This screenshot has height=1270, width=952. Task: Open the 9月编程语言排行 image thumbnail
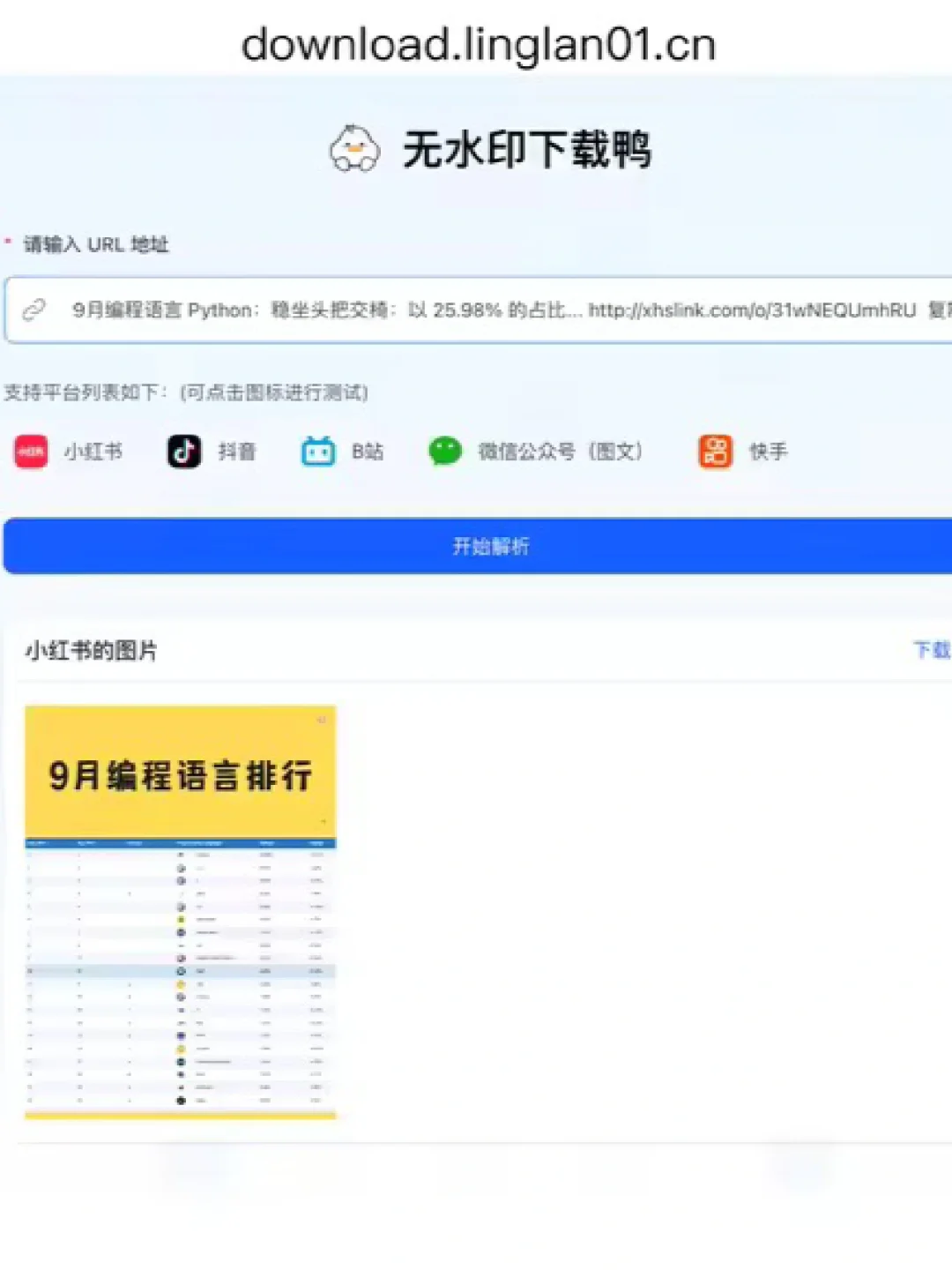click(180, 913)
